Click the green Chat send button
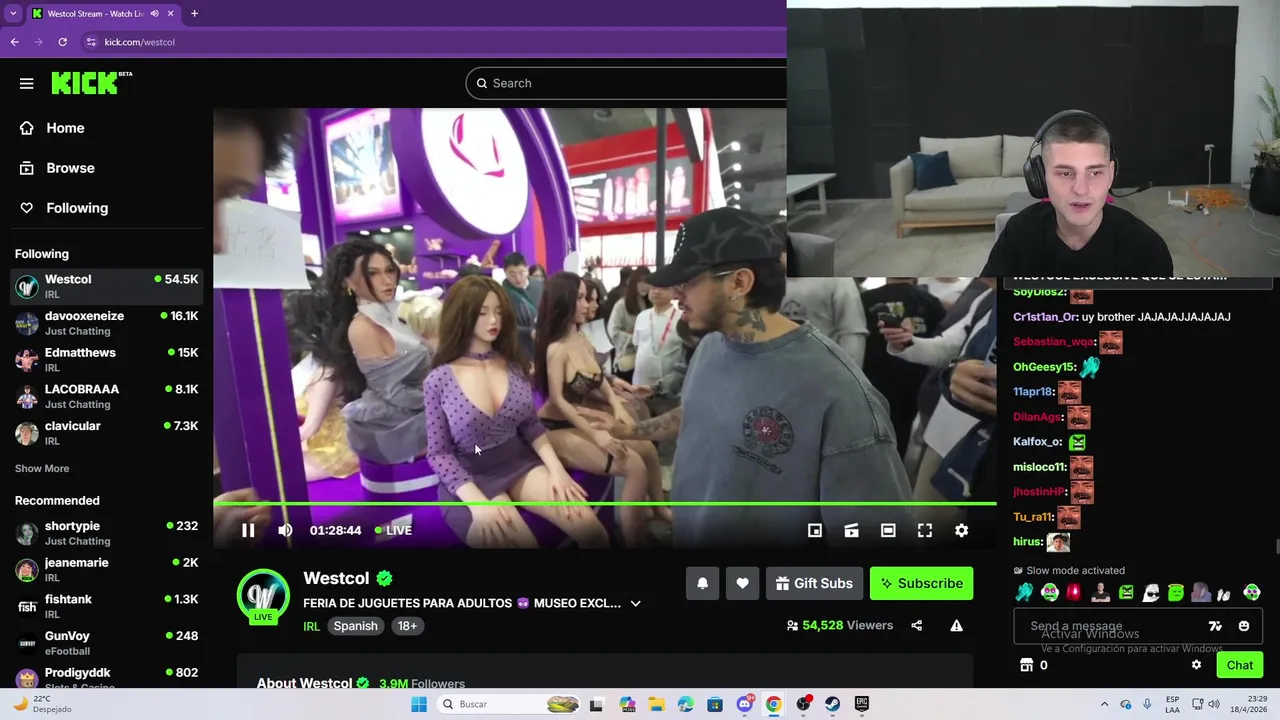The image size is (1280, 720). (1239, 665)
